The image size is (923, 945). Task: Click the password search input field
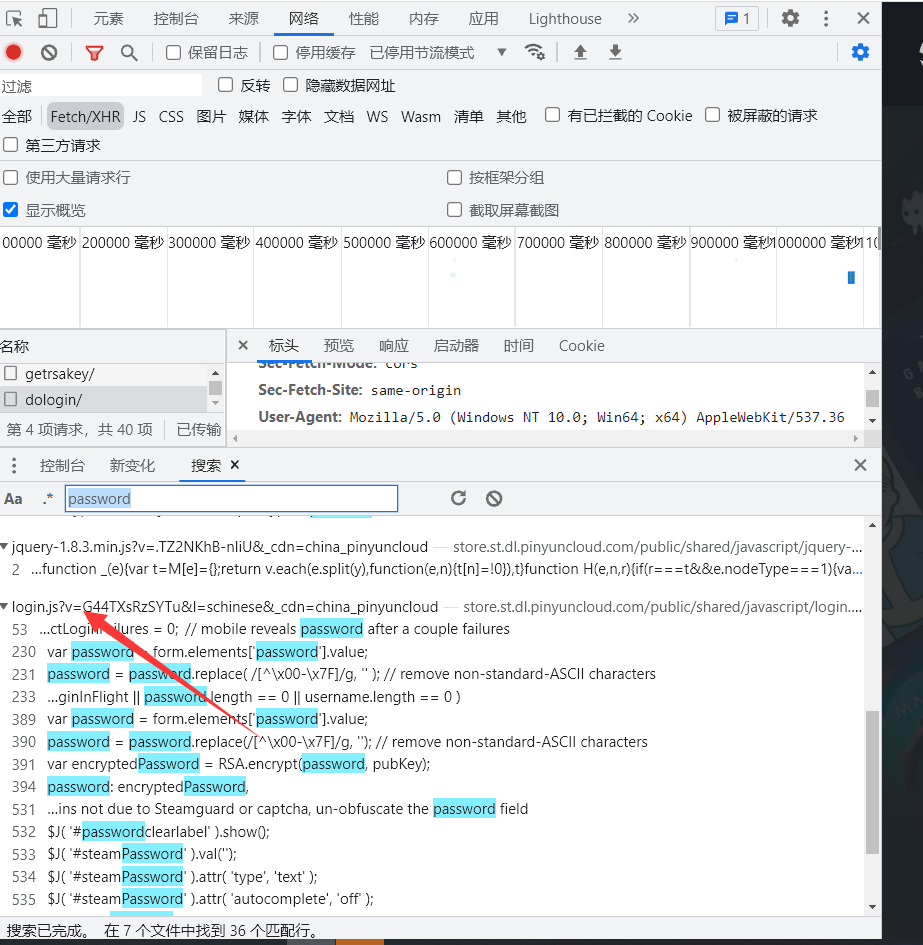click(x=231, y=498)
